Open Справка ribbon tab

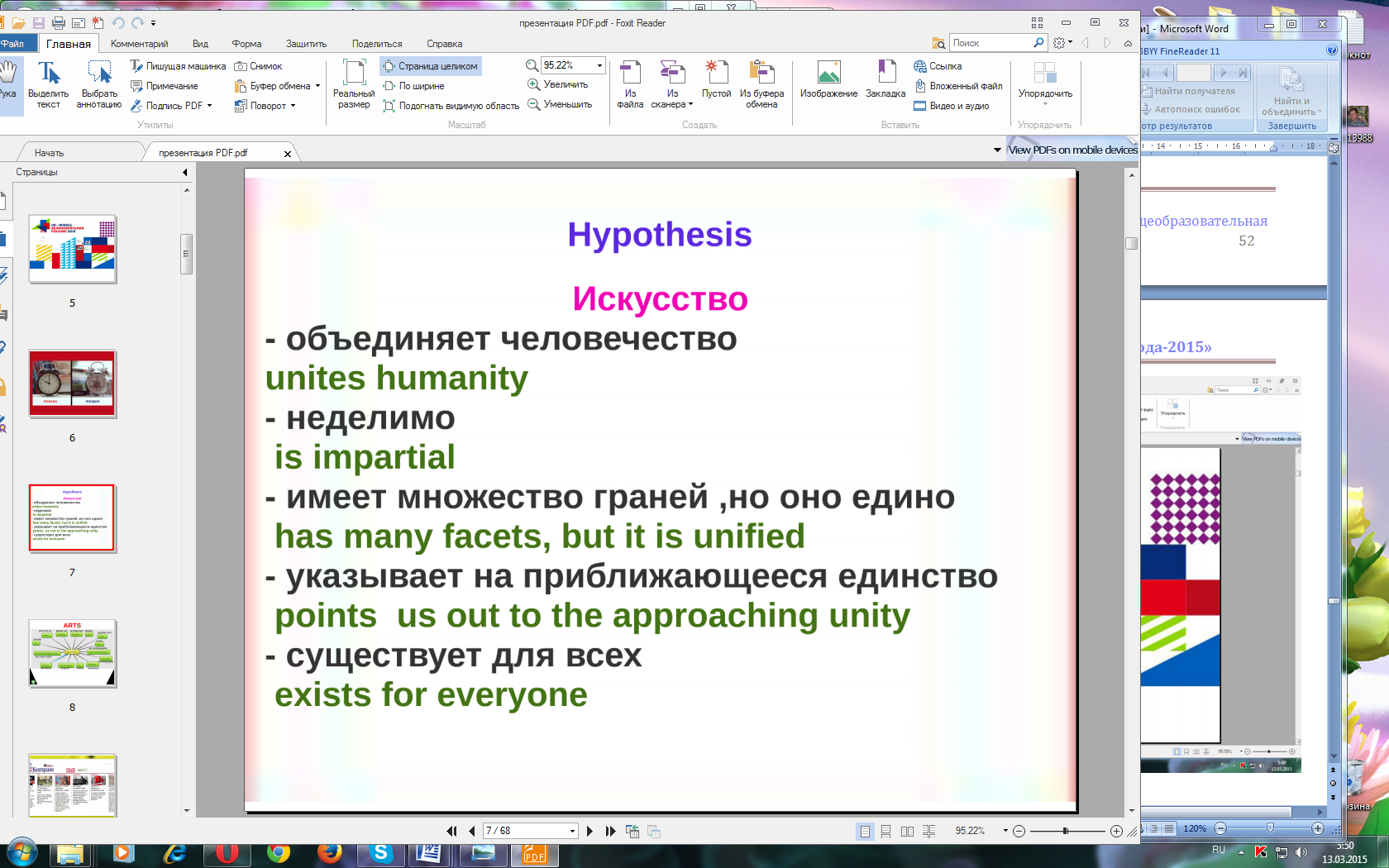444,44
